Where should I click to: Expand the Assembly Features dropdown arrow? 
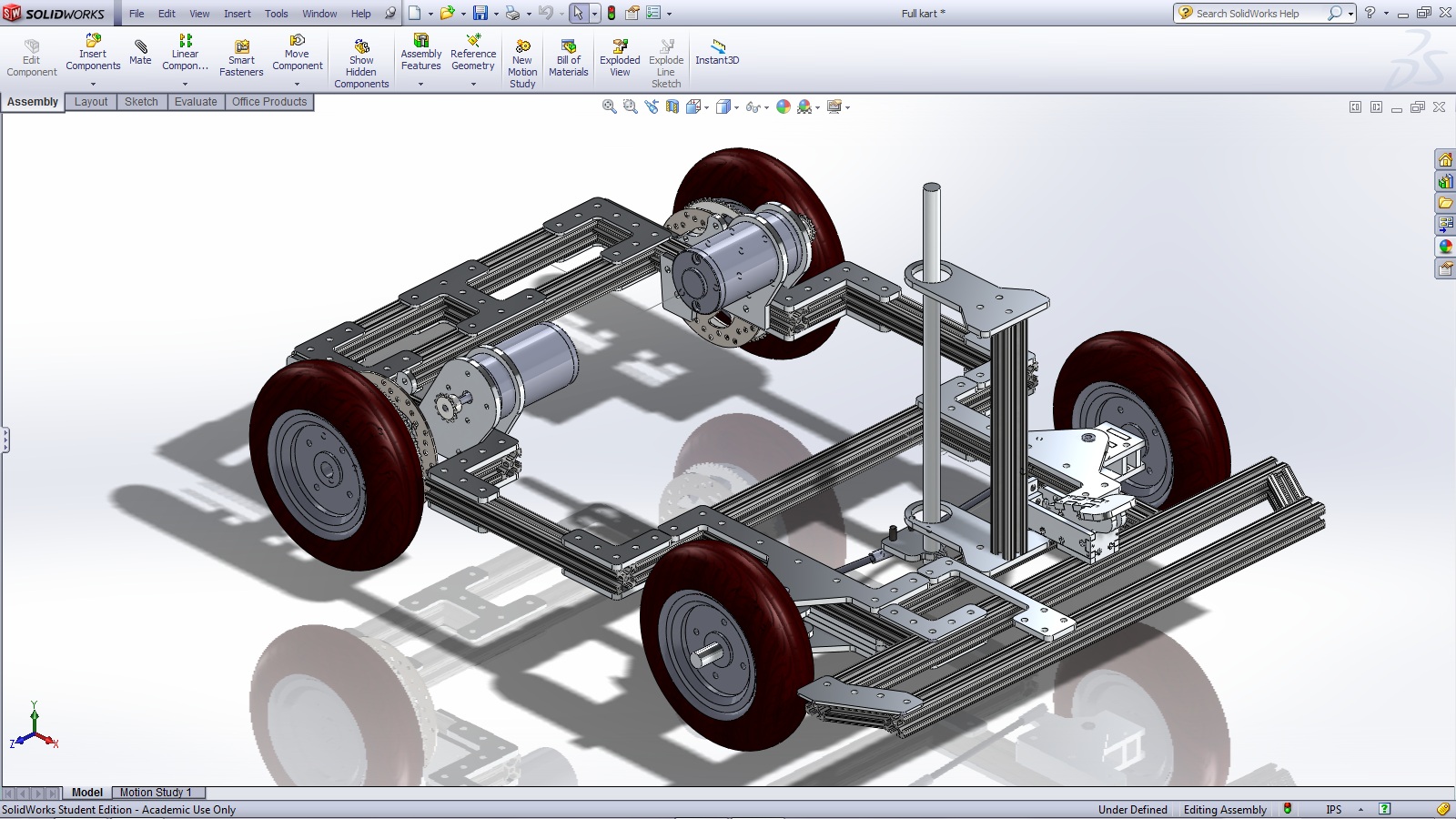[x=420, y=84]
